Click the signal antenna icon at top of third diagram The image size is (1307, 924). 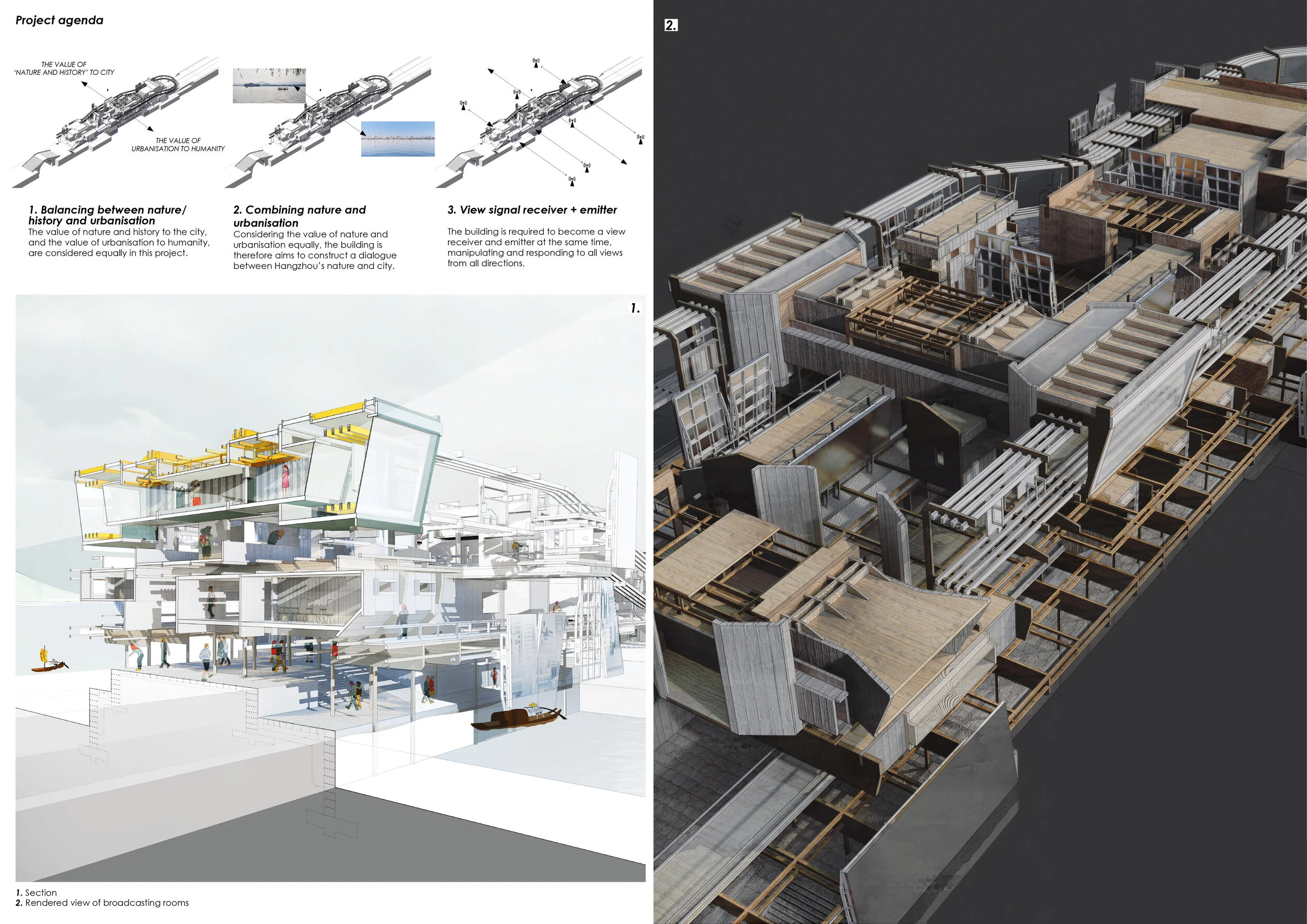coord(536,63)
